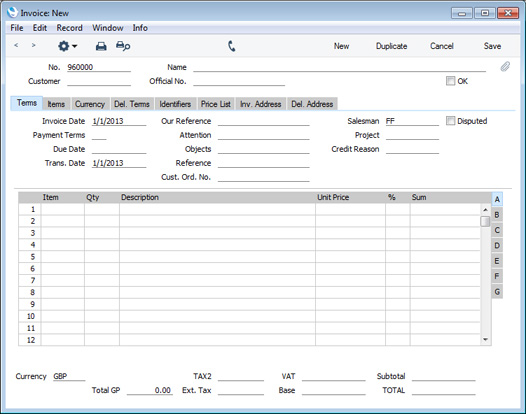This screenshot has width=526, height=414.
Task: Switch to flip B of the item grid
Action: 497,215
